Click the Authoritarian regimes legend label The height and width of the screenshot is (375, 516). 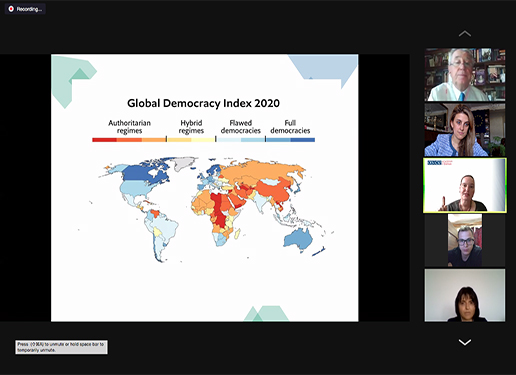[x=129, y=127]
